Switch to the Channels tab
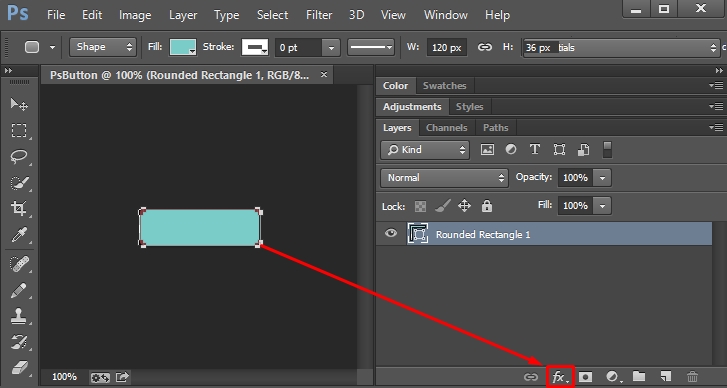Screen dimensions: 727x388 tap(446, 127)
